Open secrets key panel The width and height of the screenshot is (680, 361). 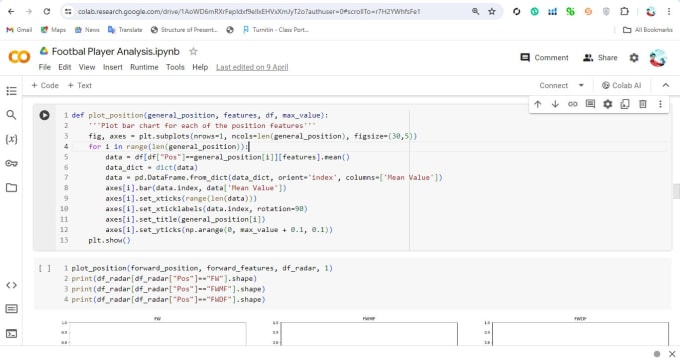11,164
